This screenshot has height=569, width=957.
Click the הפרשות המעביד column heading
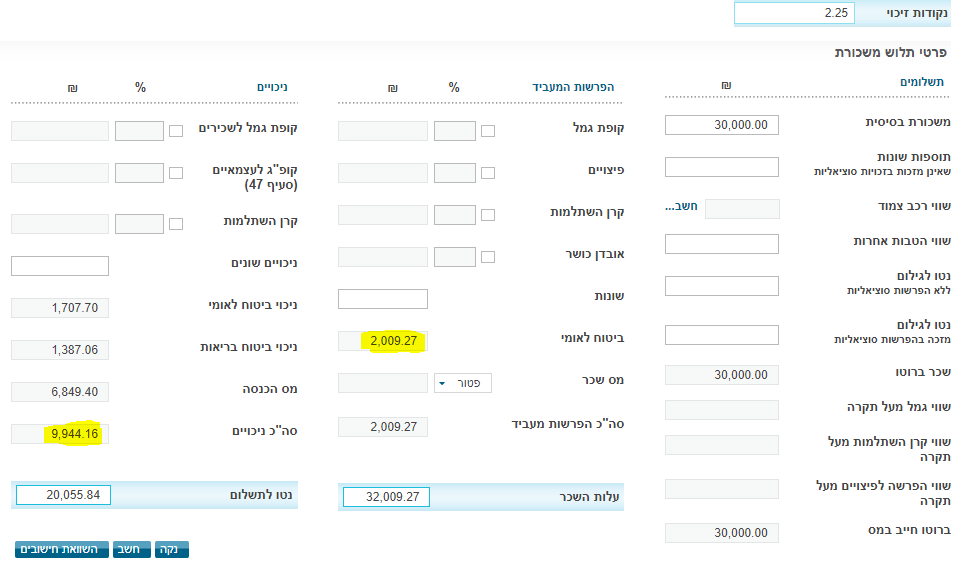[572, 87]
